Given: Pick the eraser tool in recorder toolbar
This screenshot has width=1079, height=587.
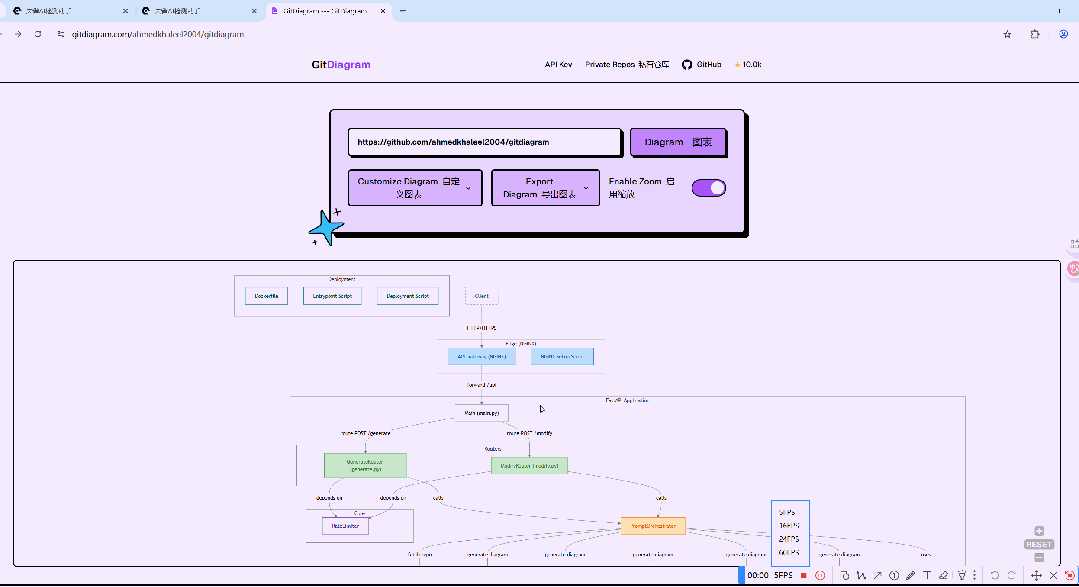Looking at the screenshot, I should [943, 575].
